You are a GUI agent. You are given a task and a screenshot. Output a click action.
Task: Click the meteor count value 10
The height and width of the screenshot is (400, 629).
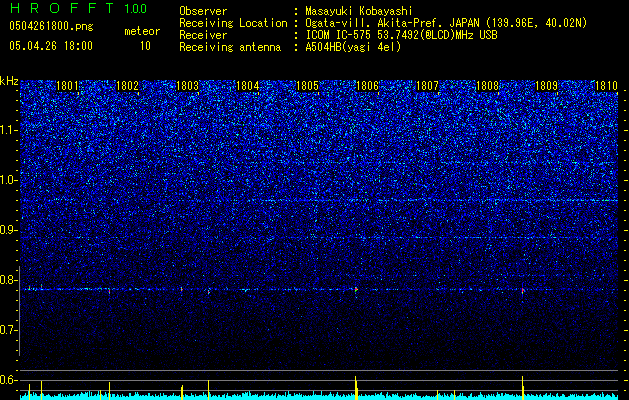point(145,46)
